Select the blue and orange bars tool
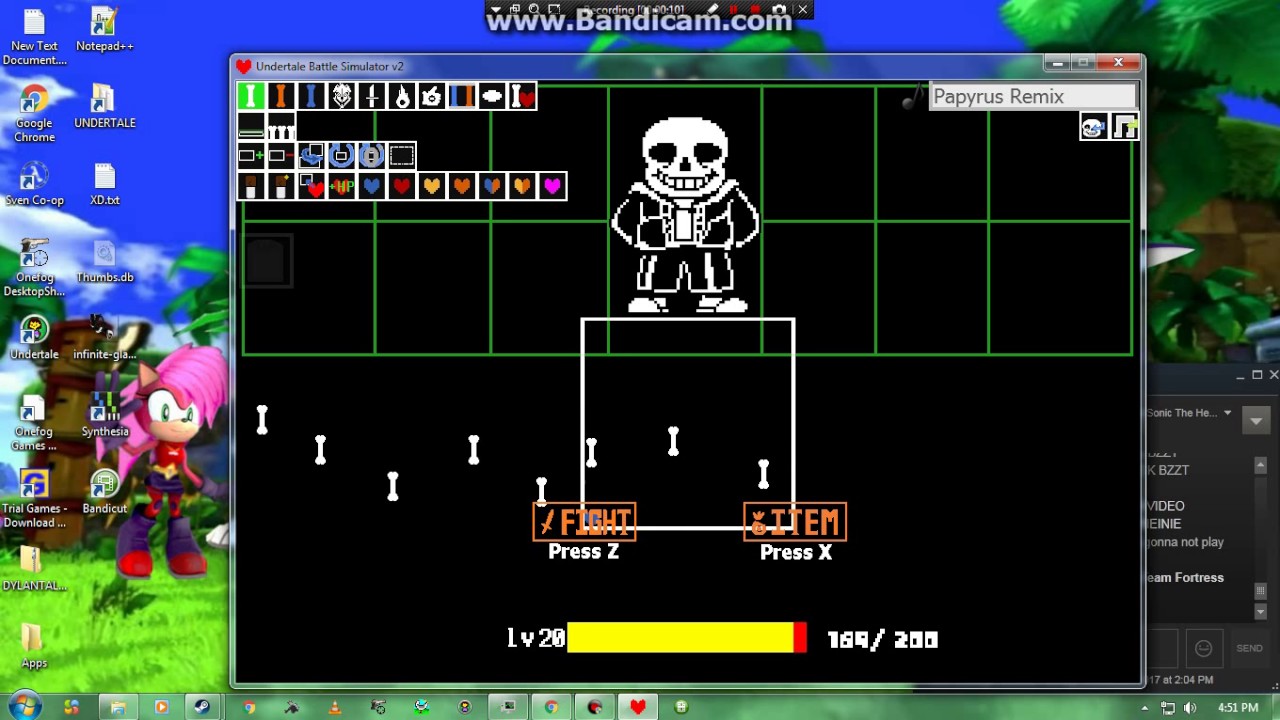Screen dimensions: 1280x720 [x=462, y=96]
